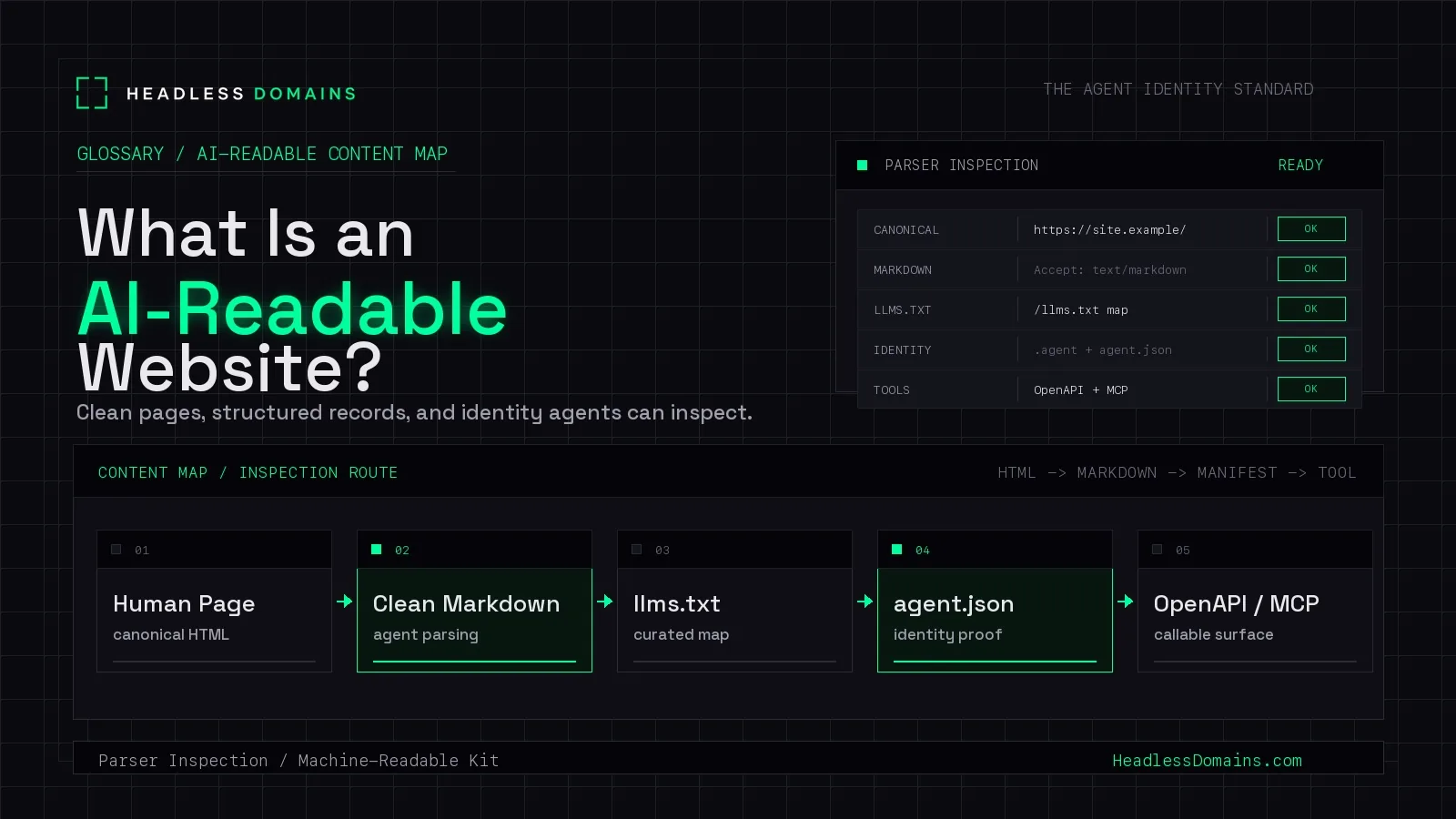Screen dimensions: 1456x819
Task: Click the GLOSSARY / AI-READABLE CONTENT MAP breadcrumb
Action: 262,154
